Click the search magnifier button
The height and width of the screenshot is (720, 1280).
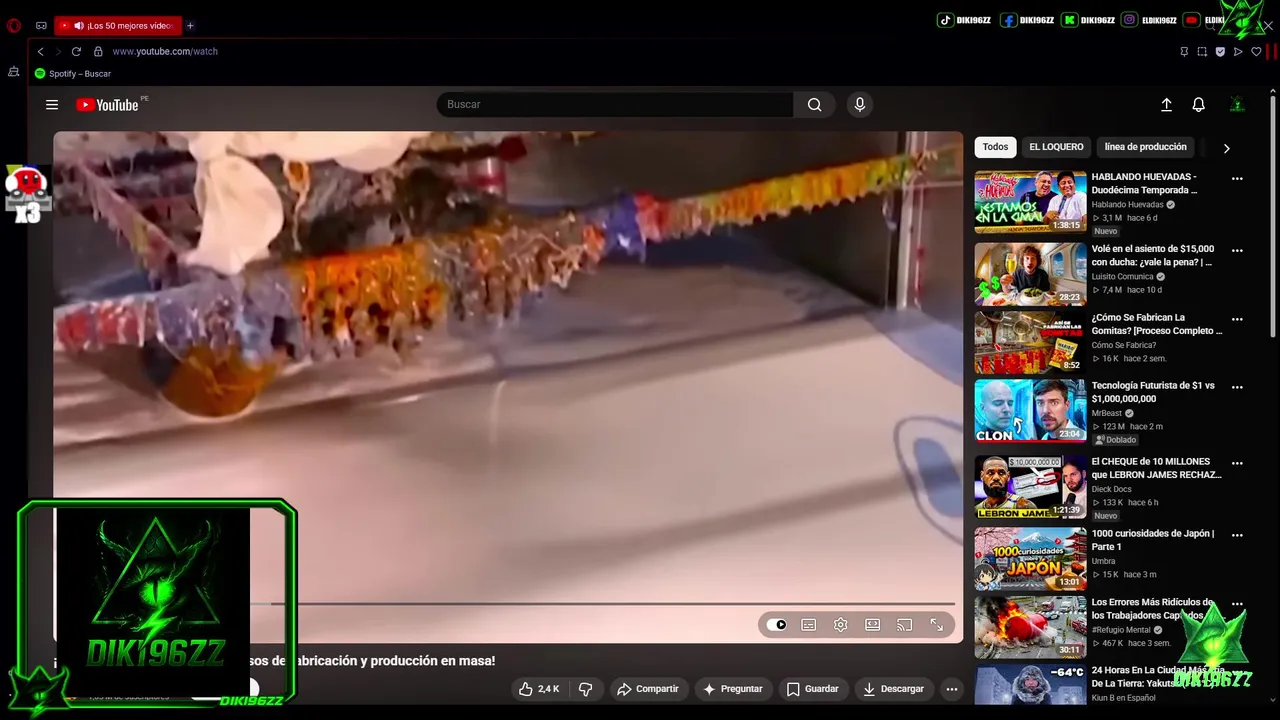click(x=815, y=105)
